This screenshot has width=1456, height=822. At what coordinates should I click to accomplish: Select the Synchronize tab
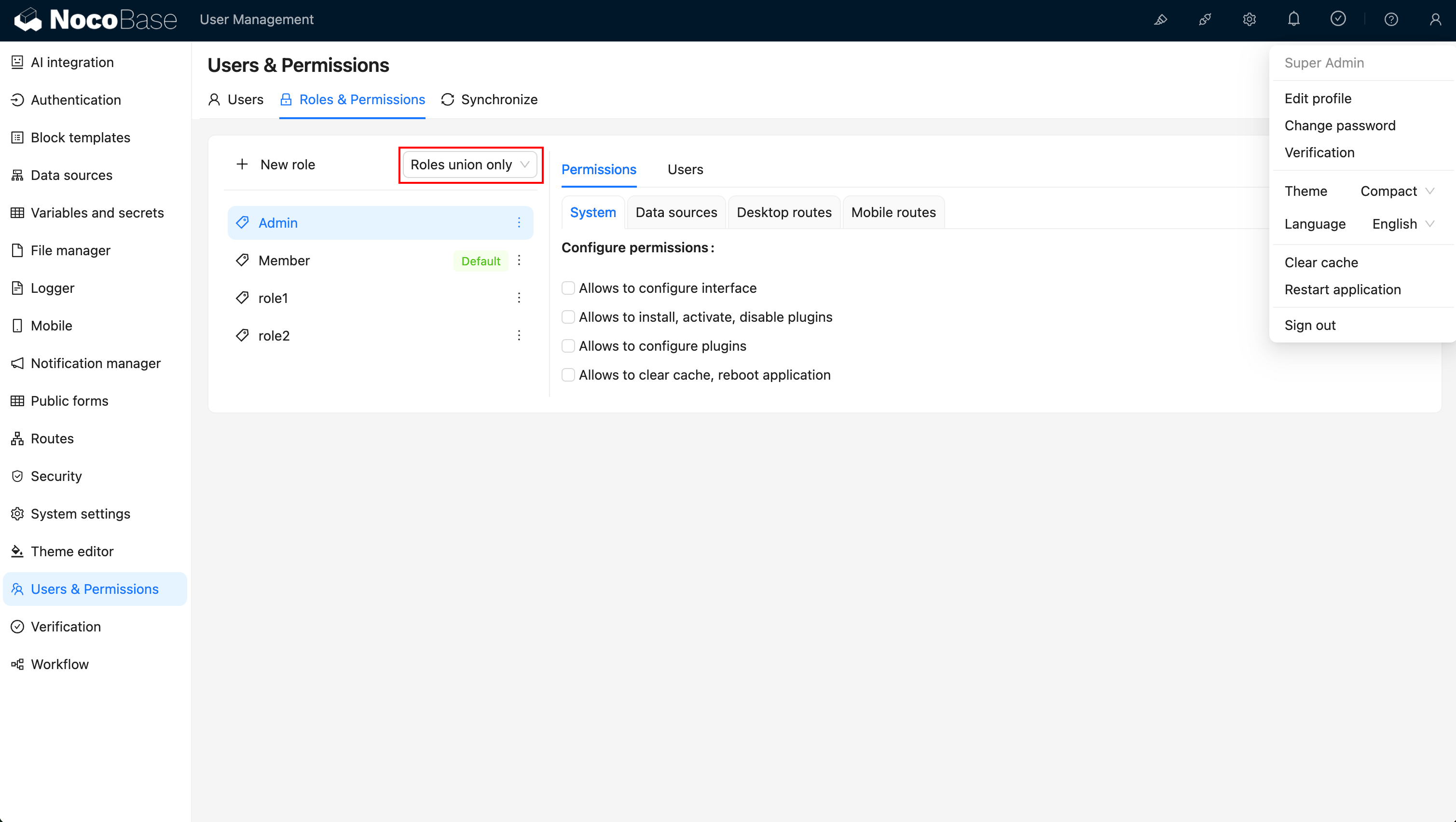point(490,99)
